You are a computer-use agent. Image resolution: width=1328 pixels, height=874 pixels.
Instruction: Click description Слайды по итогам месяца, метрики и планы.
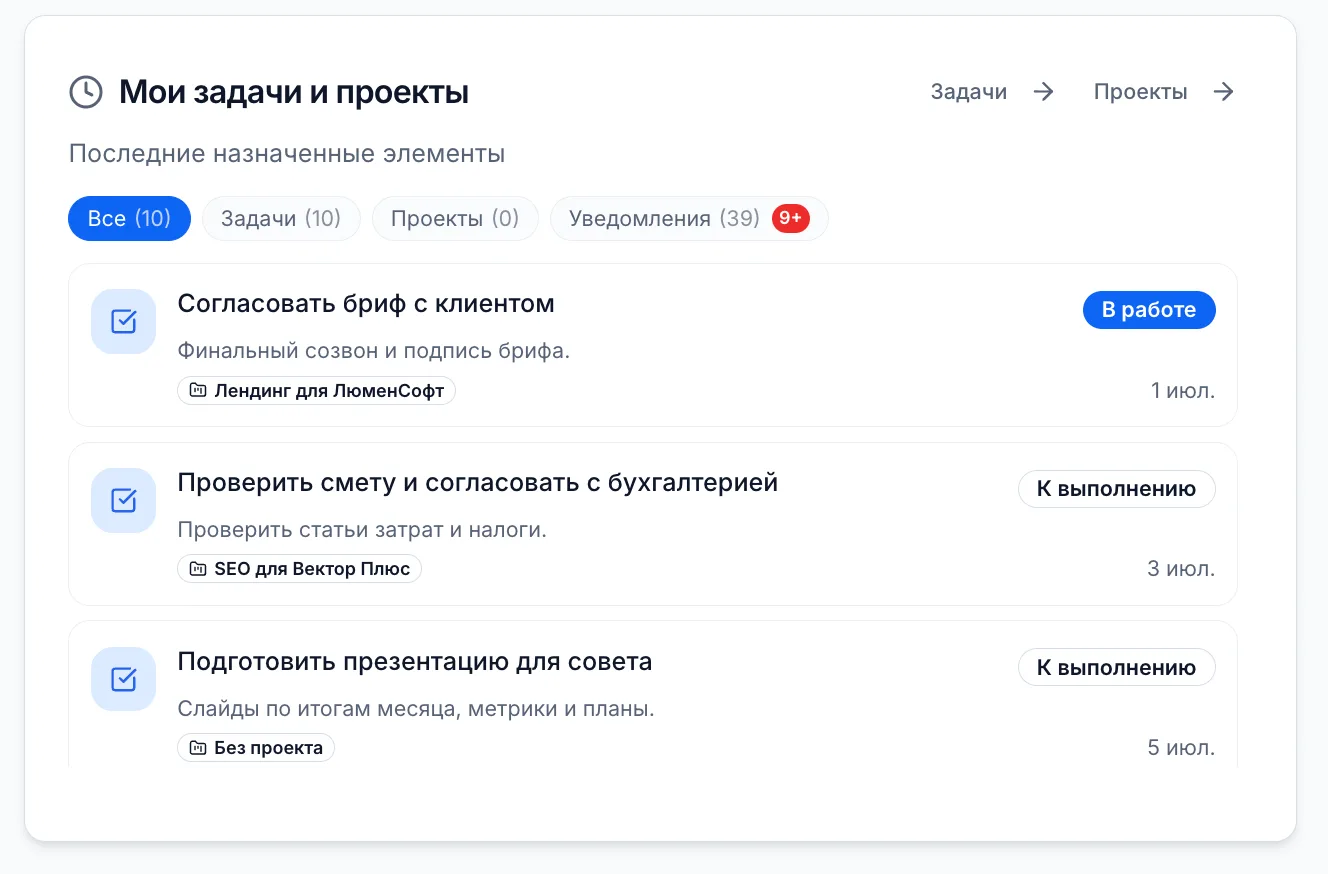416,709
